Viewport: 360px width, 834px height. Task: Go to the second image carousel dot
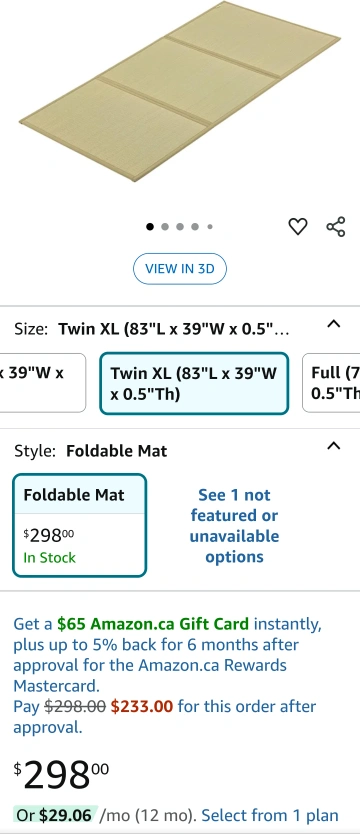[165, 227]
